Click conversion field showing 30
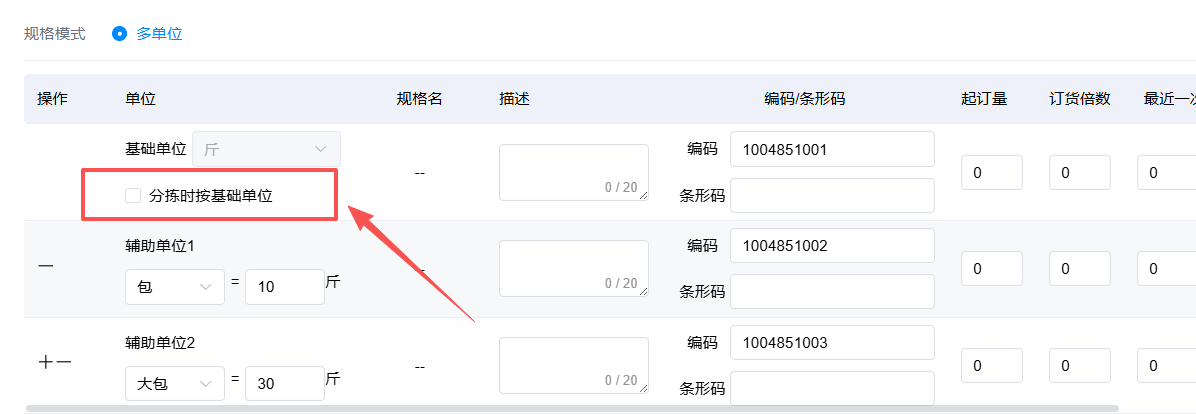 [285, 384]
